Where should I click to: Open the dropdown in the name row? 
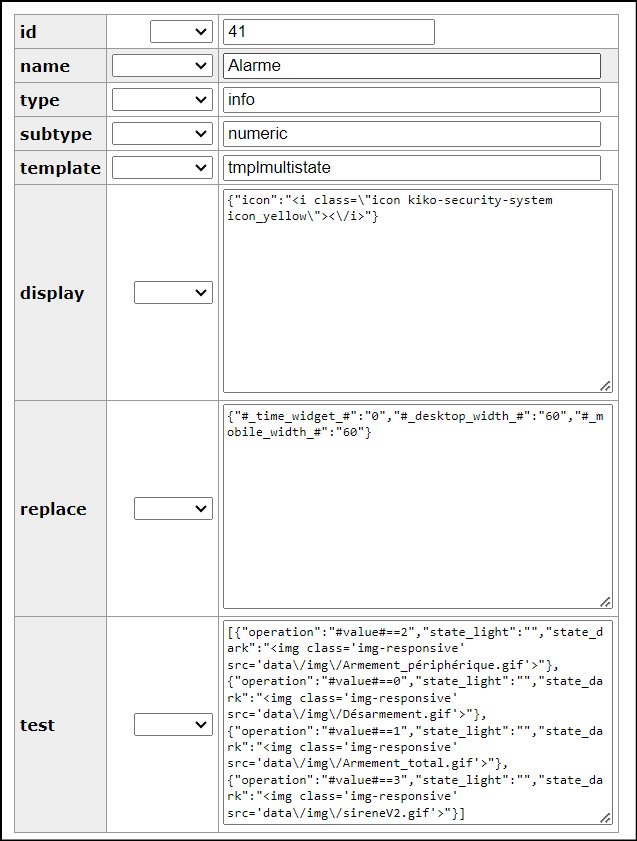pyautogui.click(x=162, y=66)
